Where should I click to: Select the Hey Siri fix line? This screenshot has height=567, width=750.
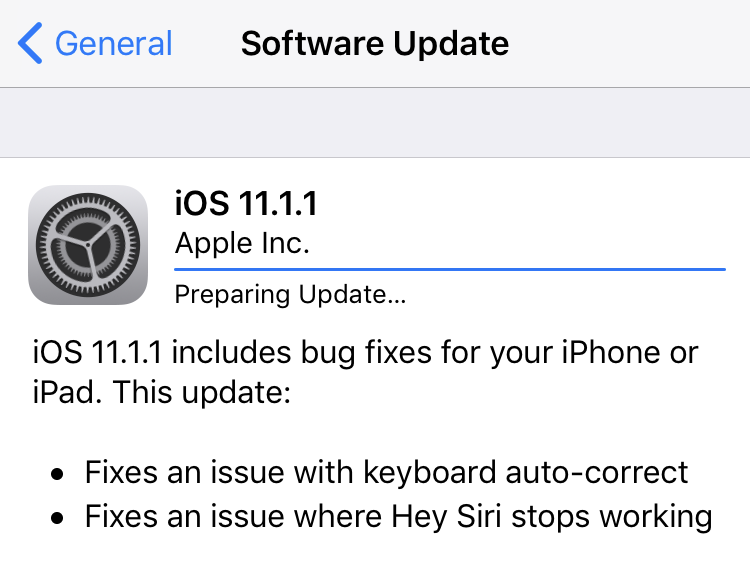[398, 517]
